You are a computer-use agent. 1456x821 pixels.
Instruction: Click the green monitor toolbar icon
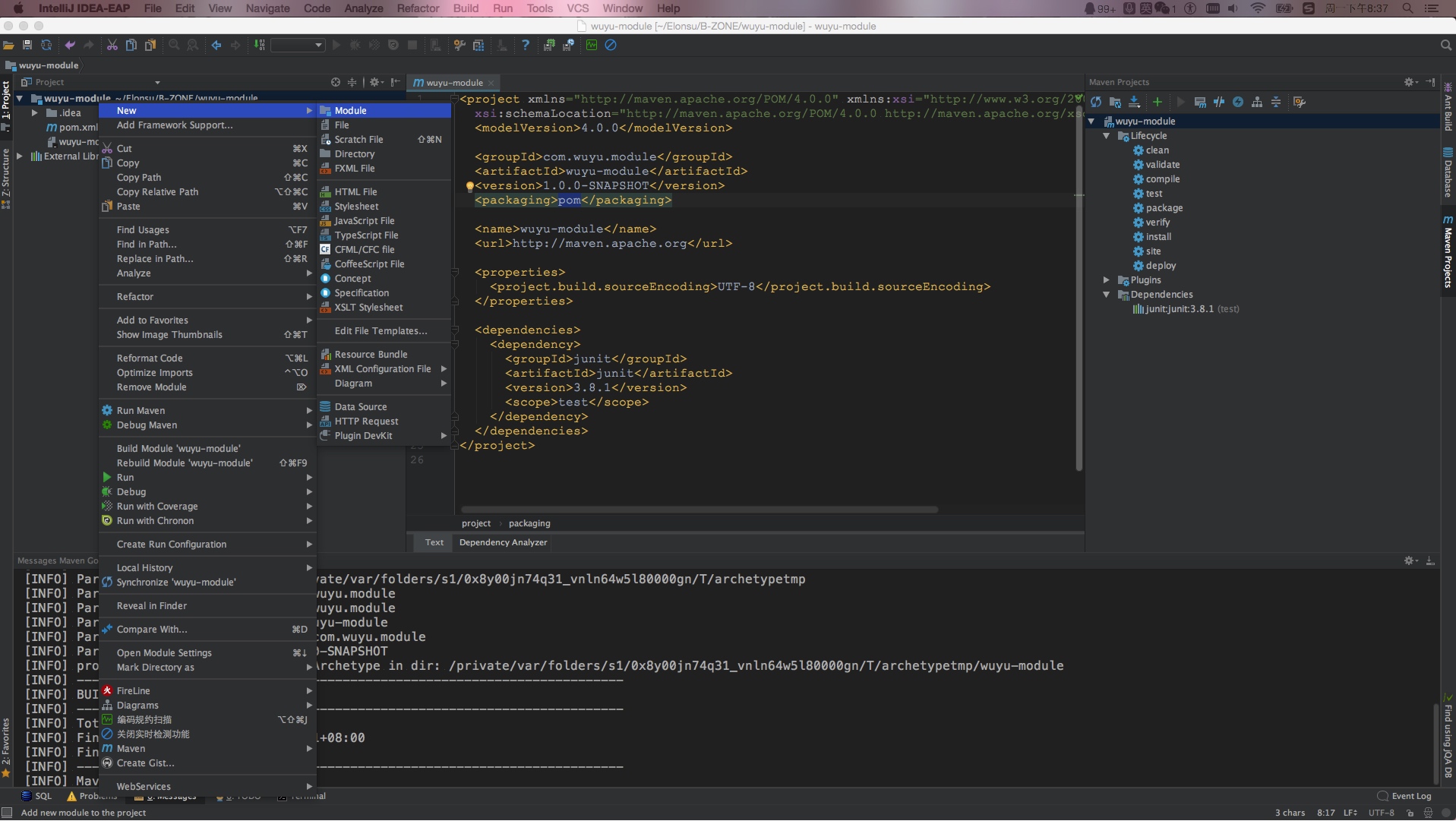click(x=592, y=46)
